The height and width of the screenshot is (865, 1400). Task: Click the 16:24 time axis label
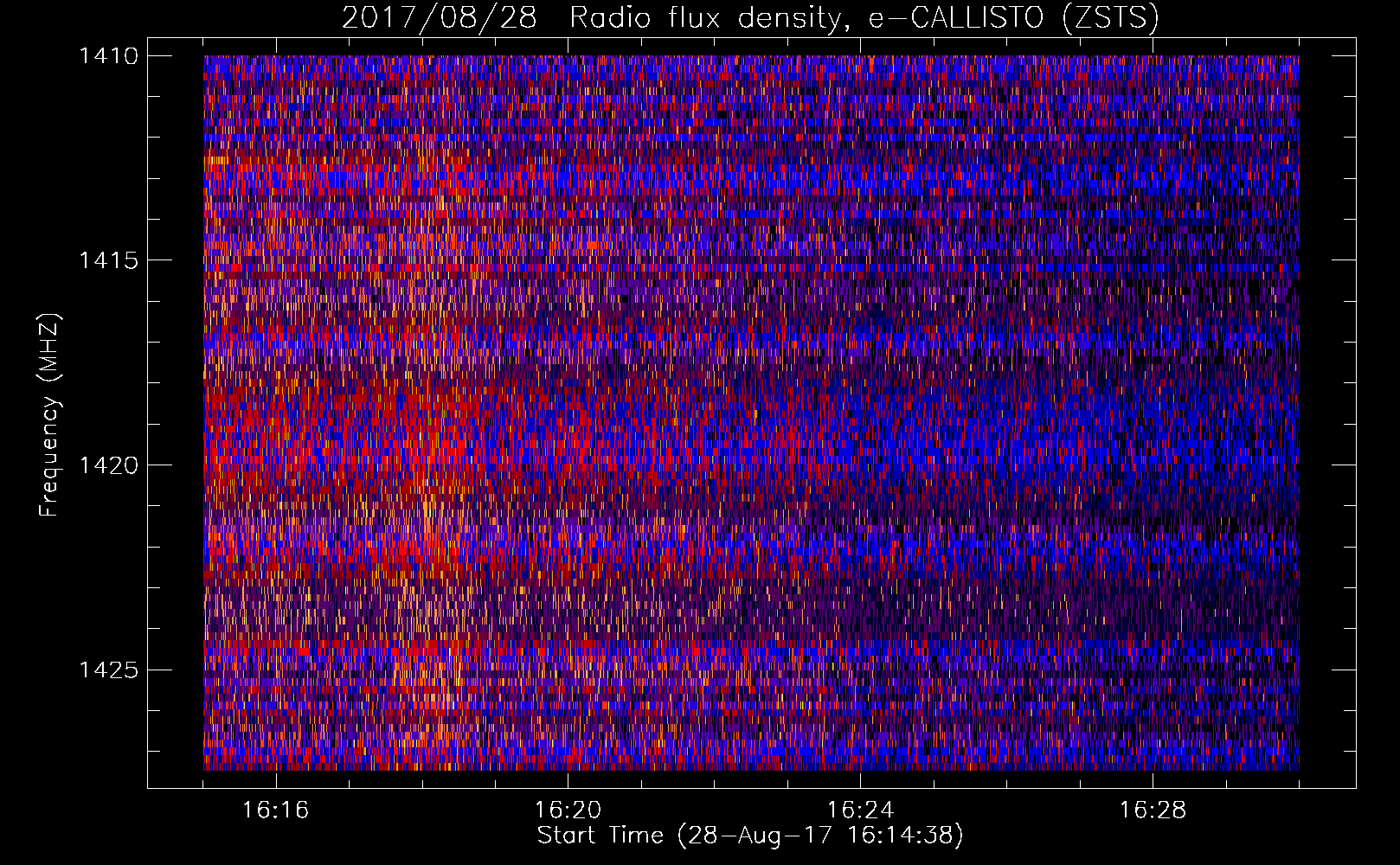click(861, 811)
